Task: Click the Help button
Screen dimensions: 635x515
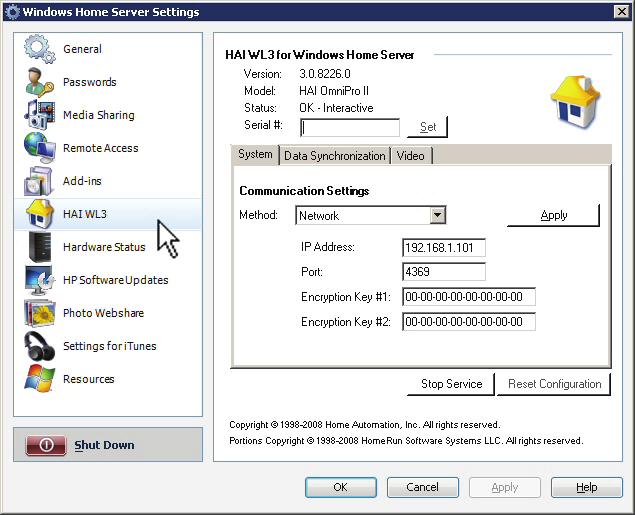Action: 586,487
